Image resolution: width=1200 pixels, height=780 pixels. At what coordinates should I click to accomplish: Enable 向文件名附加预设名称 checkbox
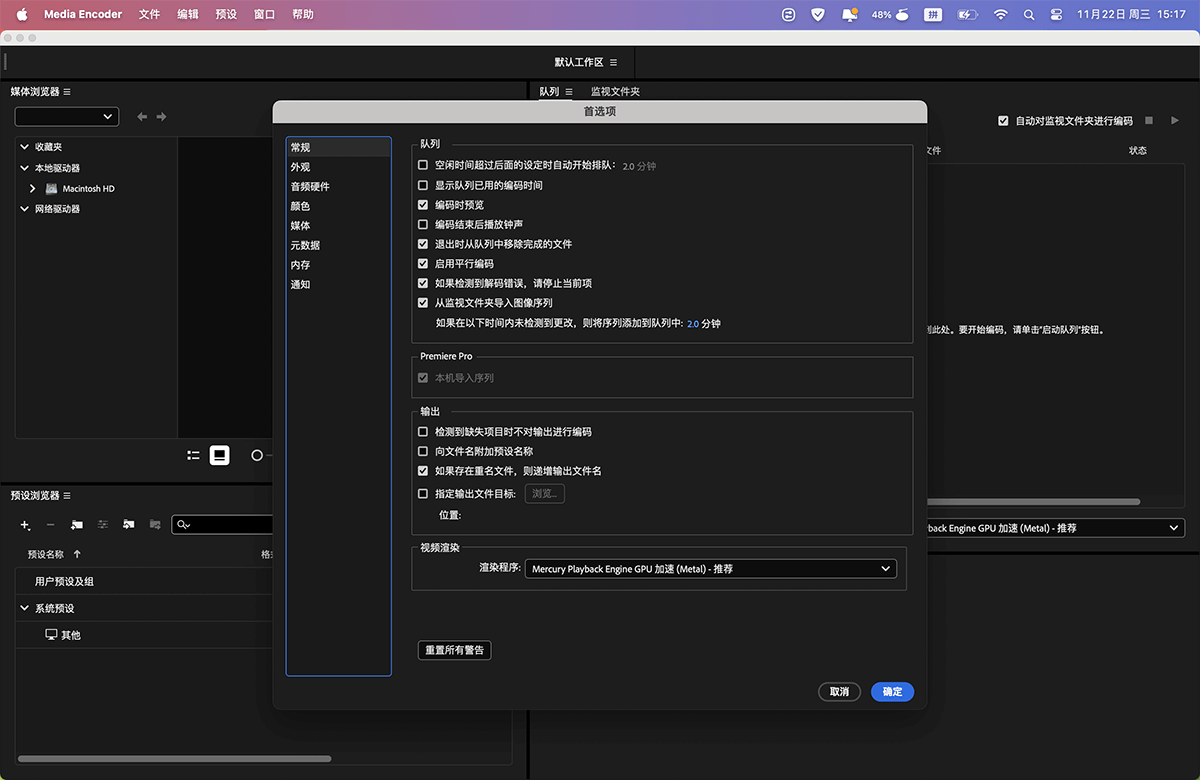[x=423, y=451]
